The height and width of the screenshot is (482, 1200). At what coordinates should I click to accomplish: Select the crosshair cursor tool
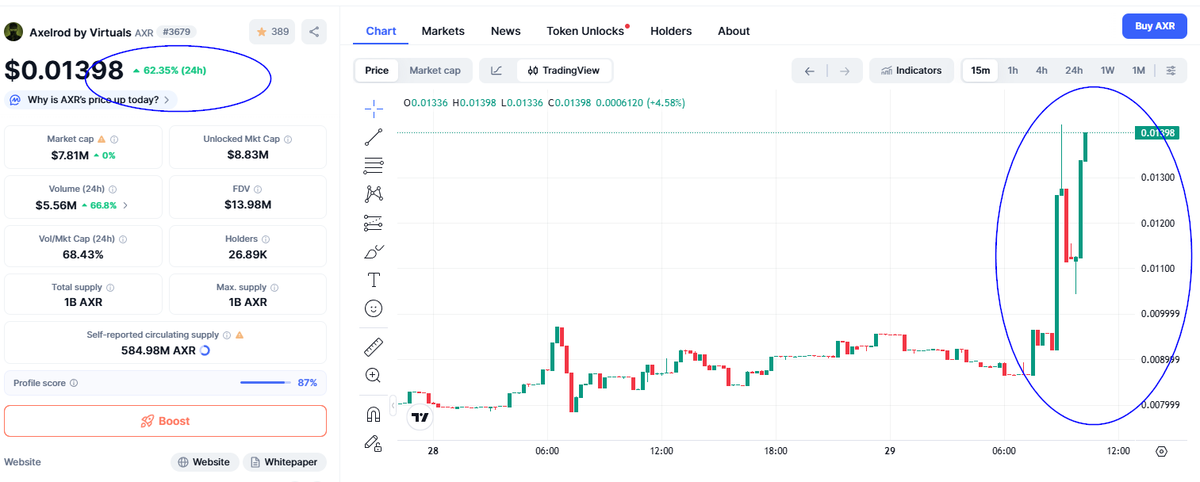[x=373, y=108]
